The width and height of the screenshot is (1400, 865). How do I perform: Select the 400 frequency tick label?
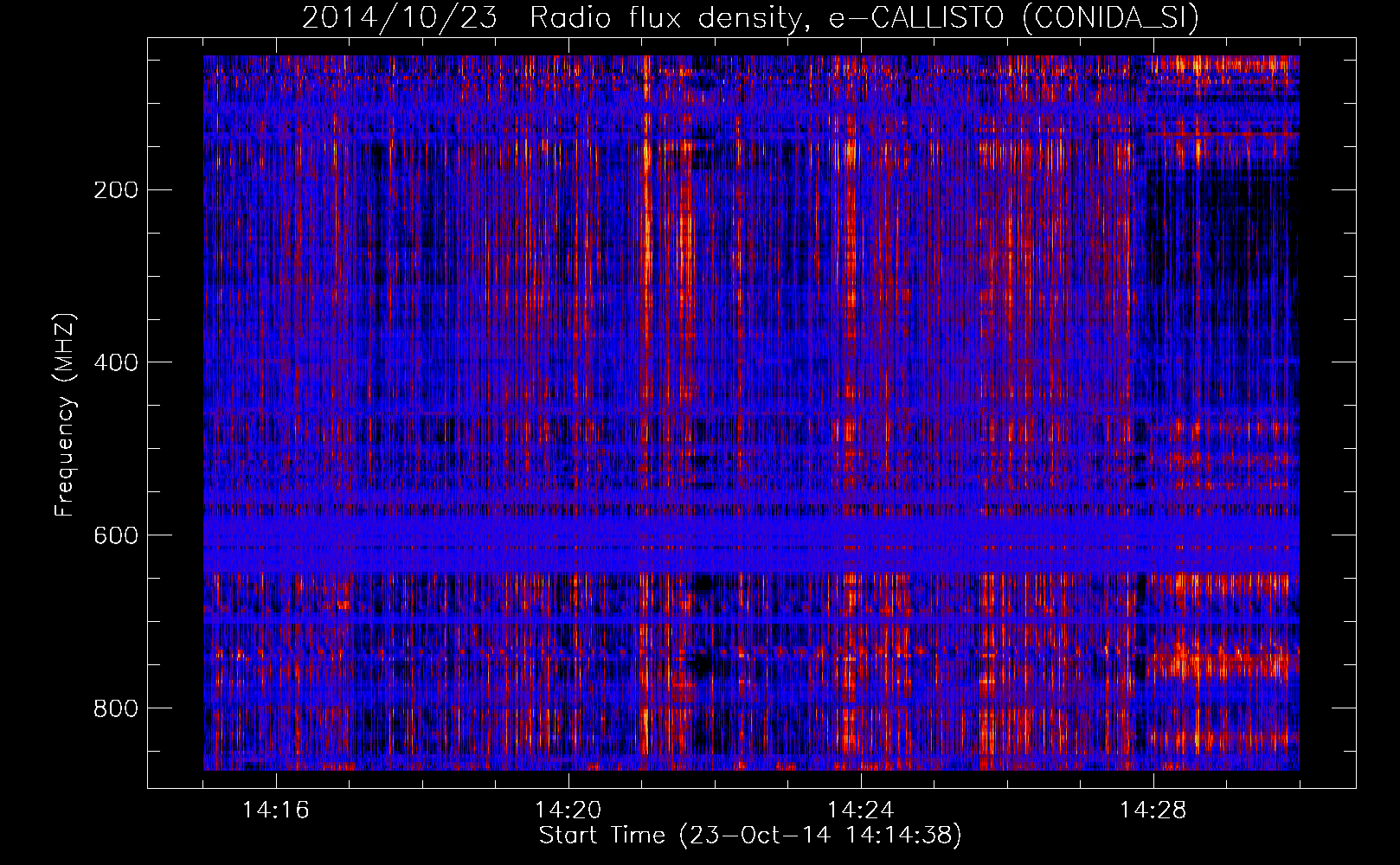(116, 362)
